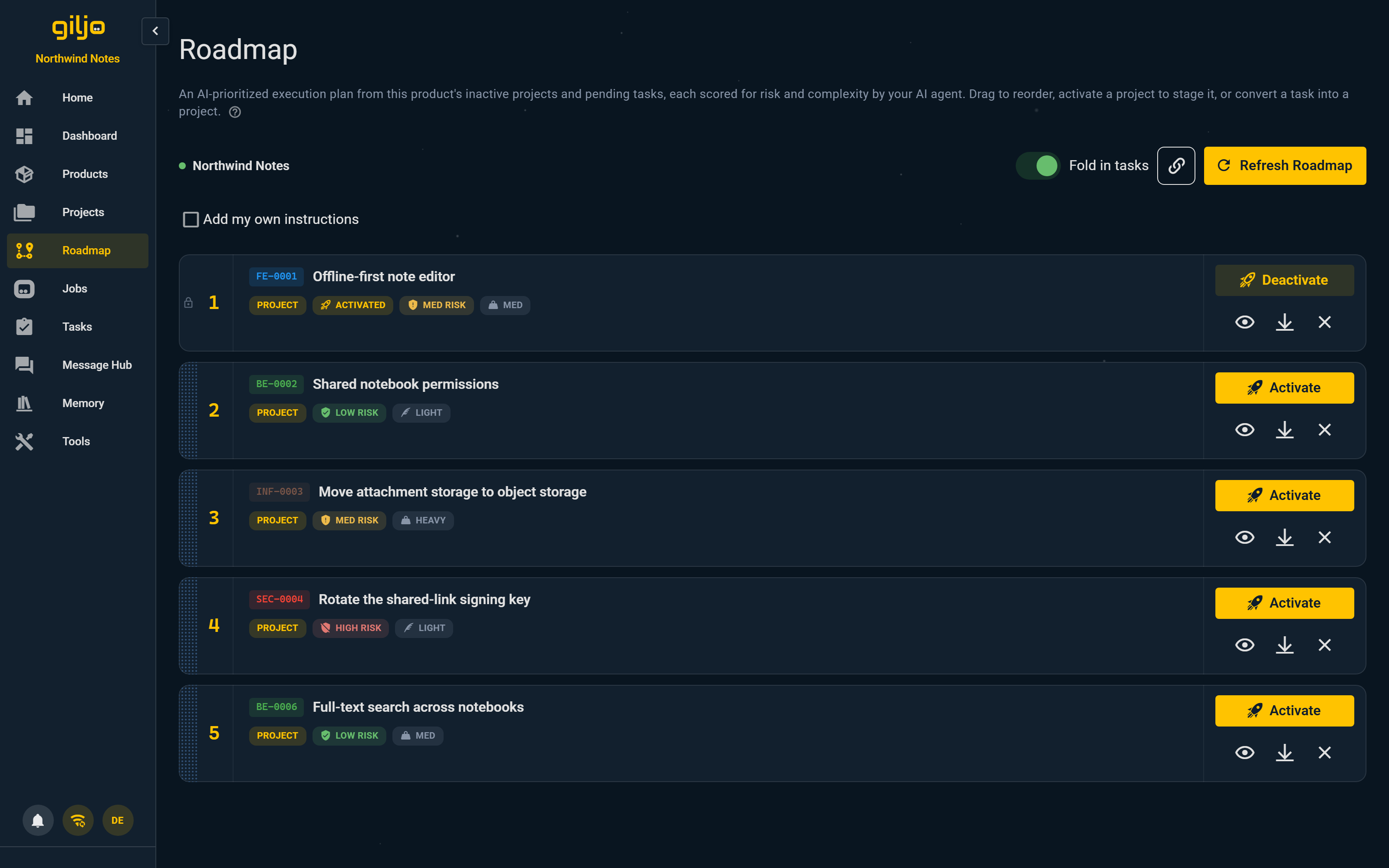Image resolution: width=1389 pixels, height=868 pixels.
Task: Click Northwind Notes product label in sidebar
Action: (x=78, y=59)
